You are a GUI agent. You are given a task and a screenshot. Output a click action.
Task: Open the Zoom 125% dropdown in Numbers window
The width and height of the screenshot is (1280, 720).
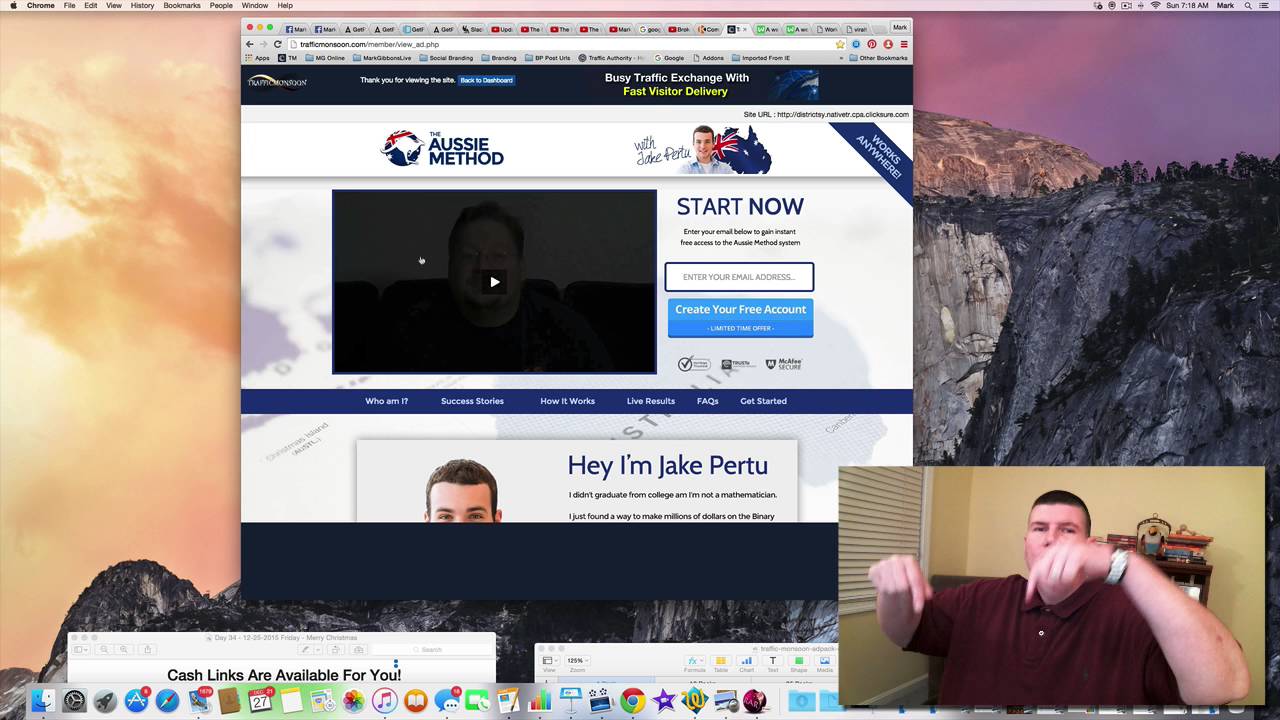pyautogui.click(x=577, y=661)
